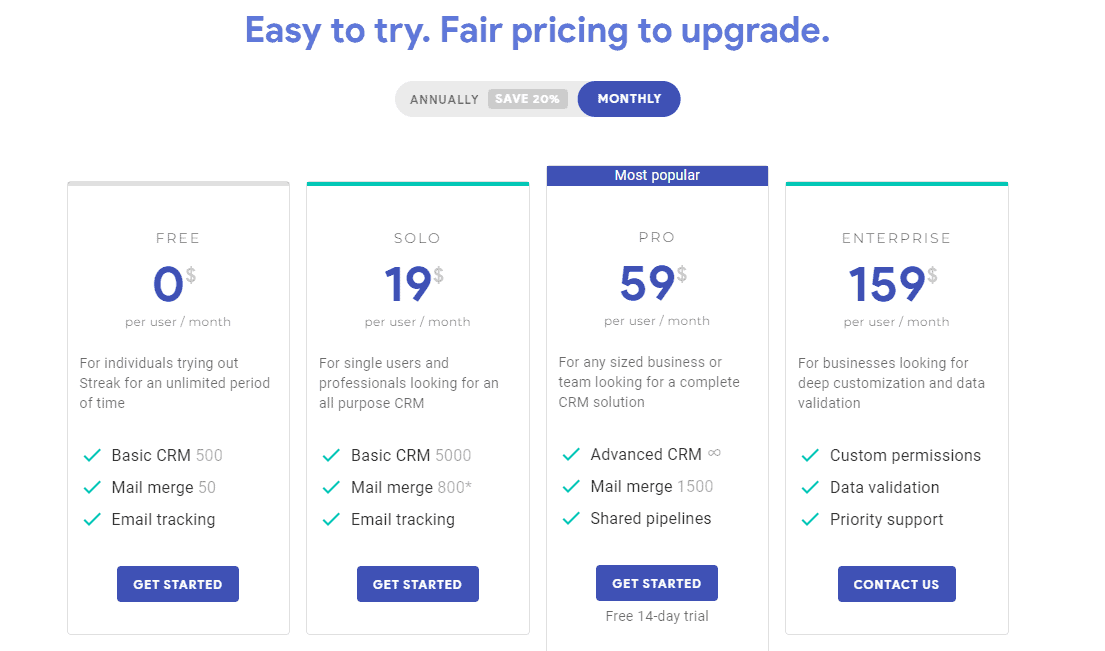Screen dimensions: 1105x651
Task: Click GET STARTED under the Solo plan
Action: 417,583
